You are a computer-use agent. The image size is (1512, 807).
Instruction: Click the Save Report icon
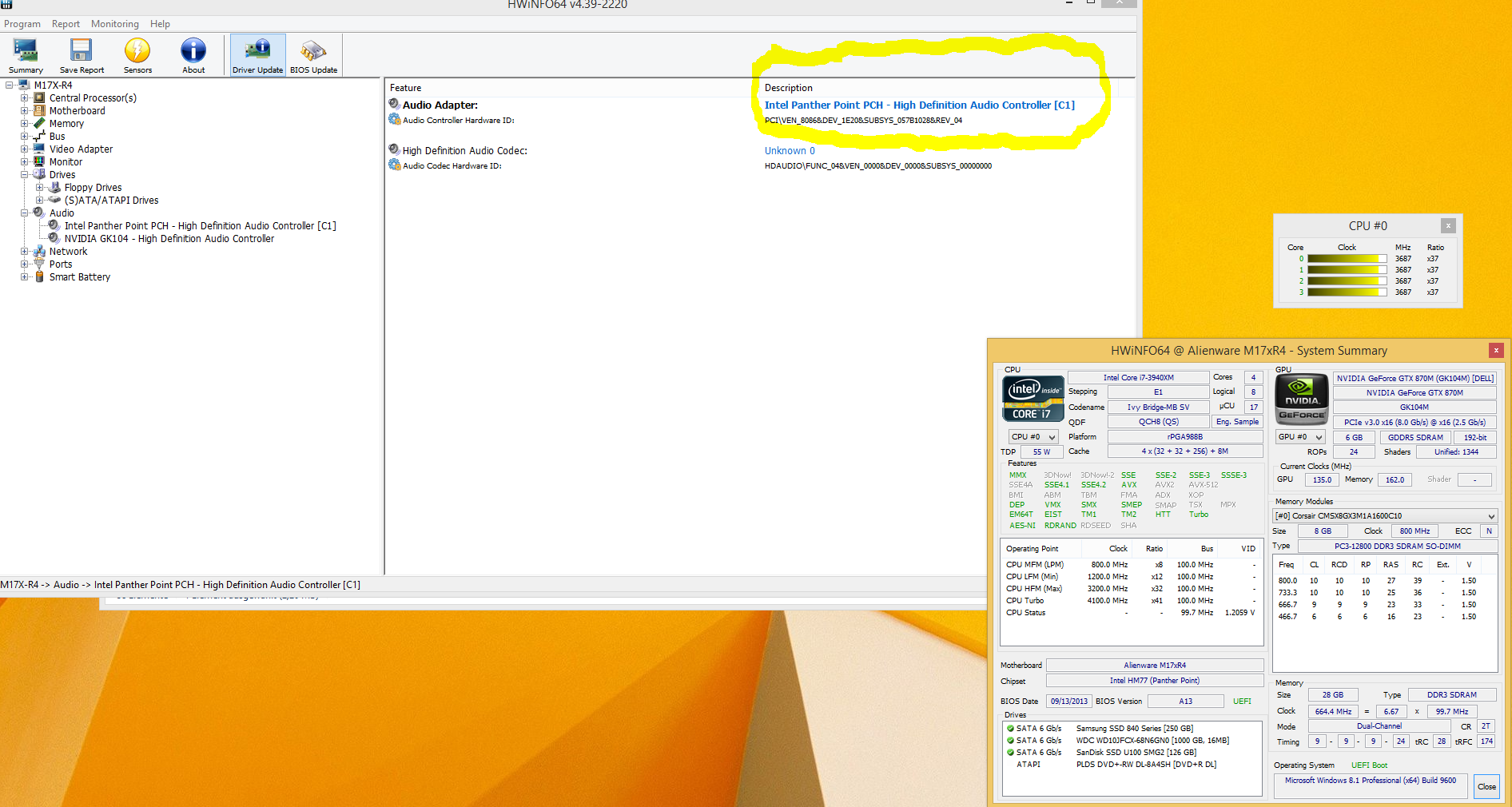click(x=82, y=55)
